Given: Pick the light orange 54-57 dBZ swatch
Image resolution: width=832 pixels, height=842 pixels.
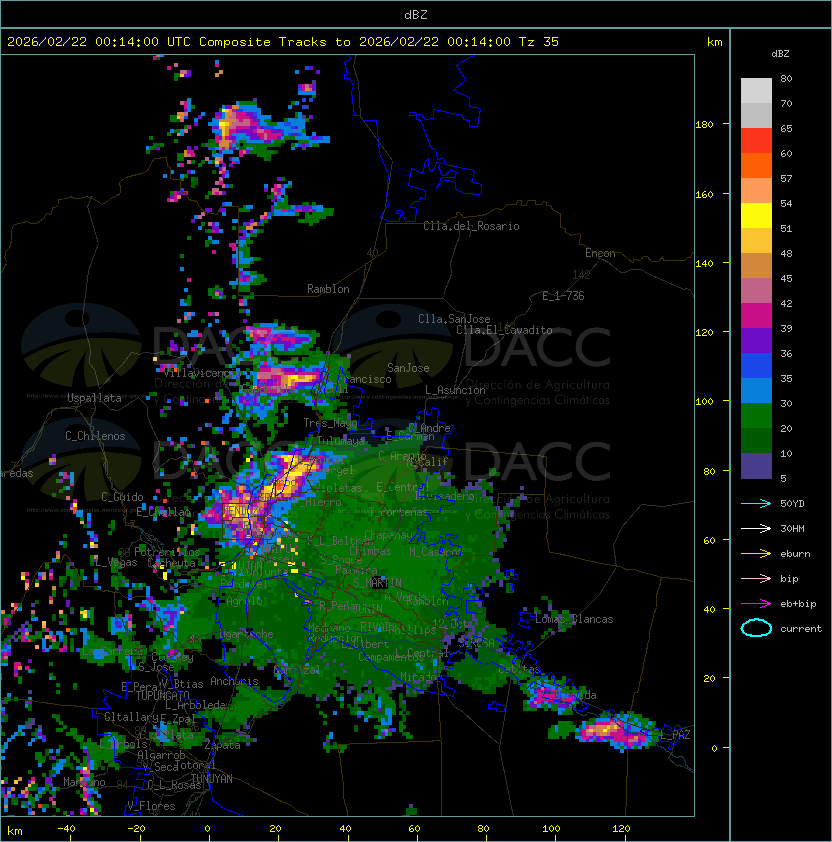Looking at the screenshot, I should [756, 191].
